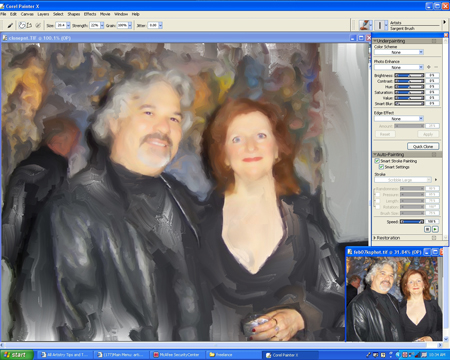This screenshot has height=360, width=450.
Task: Switch to the freelance folder taskbar item
Action: (x=233, y=355)
